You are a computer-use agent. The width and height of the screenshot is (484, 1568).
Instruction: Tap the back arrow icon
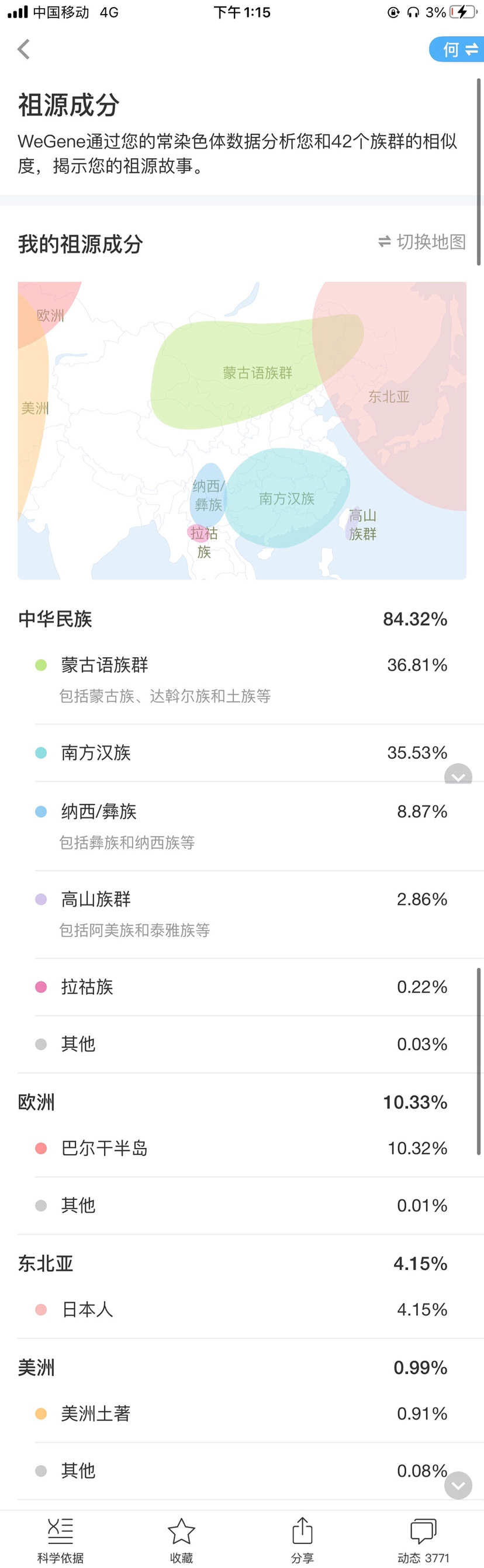tap(24, 49)
